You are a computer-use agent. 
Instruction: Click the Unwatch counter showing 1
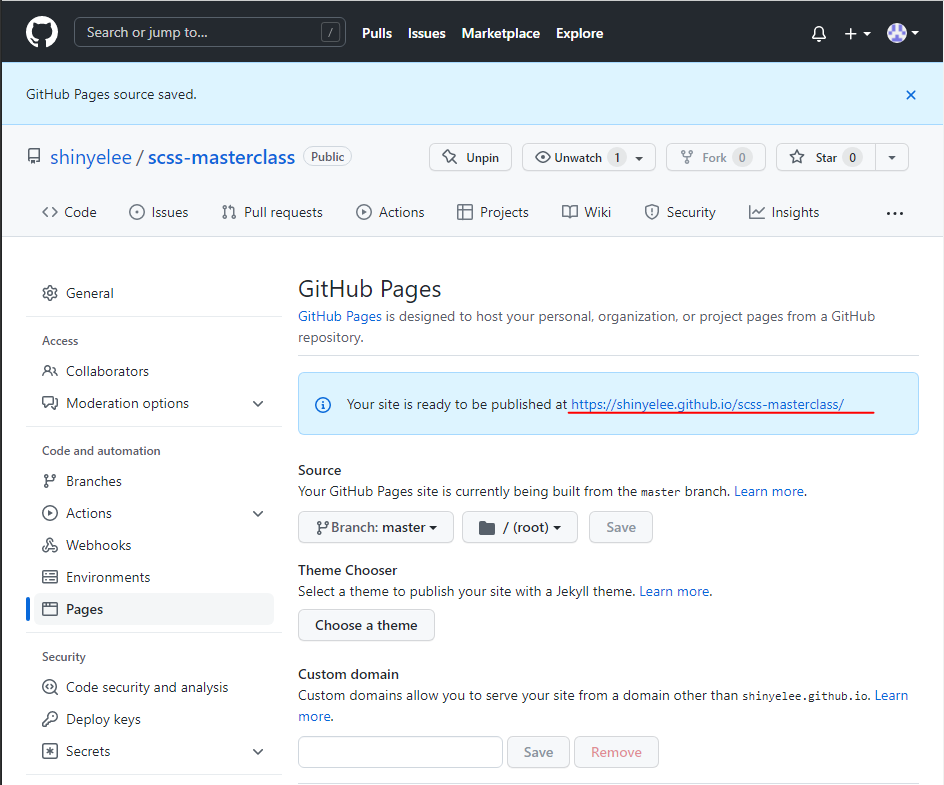pyautogui.click(x=616, y=158)
